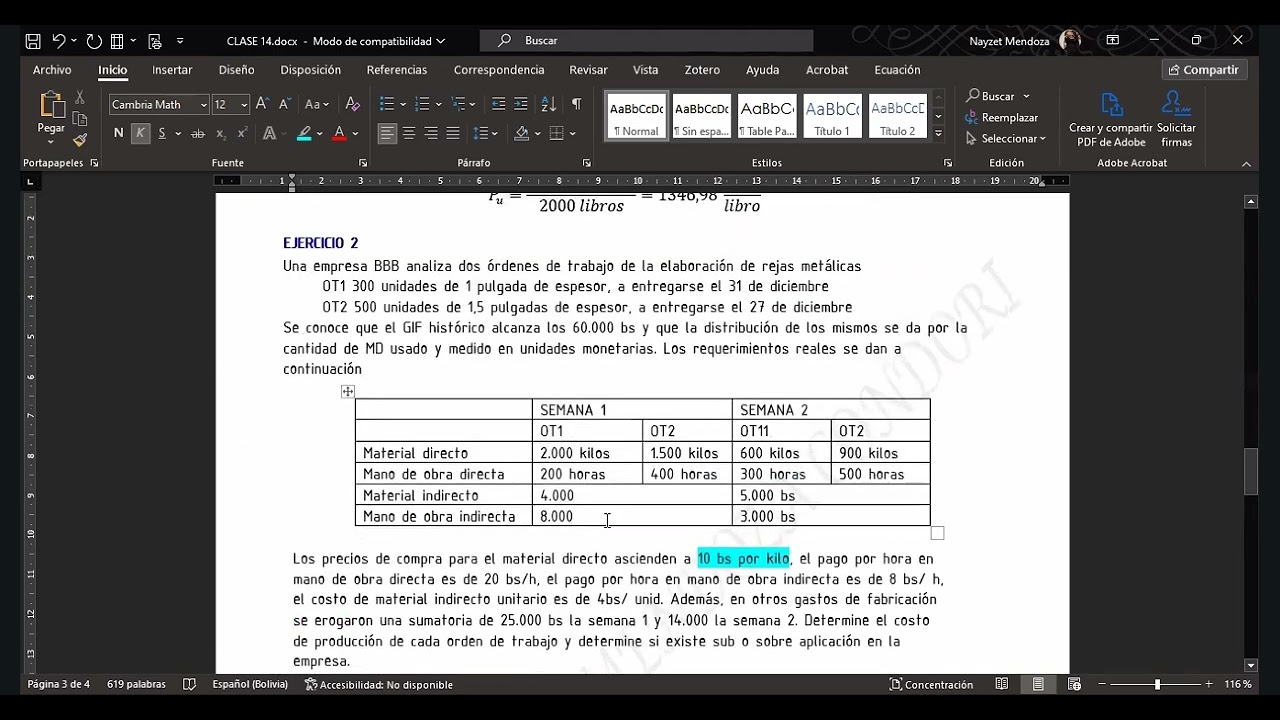Toggle Concentración focus mode

[931, 684]
